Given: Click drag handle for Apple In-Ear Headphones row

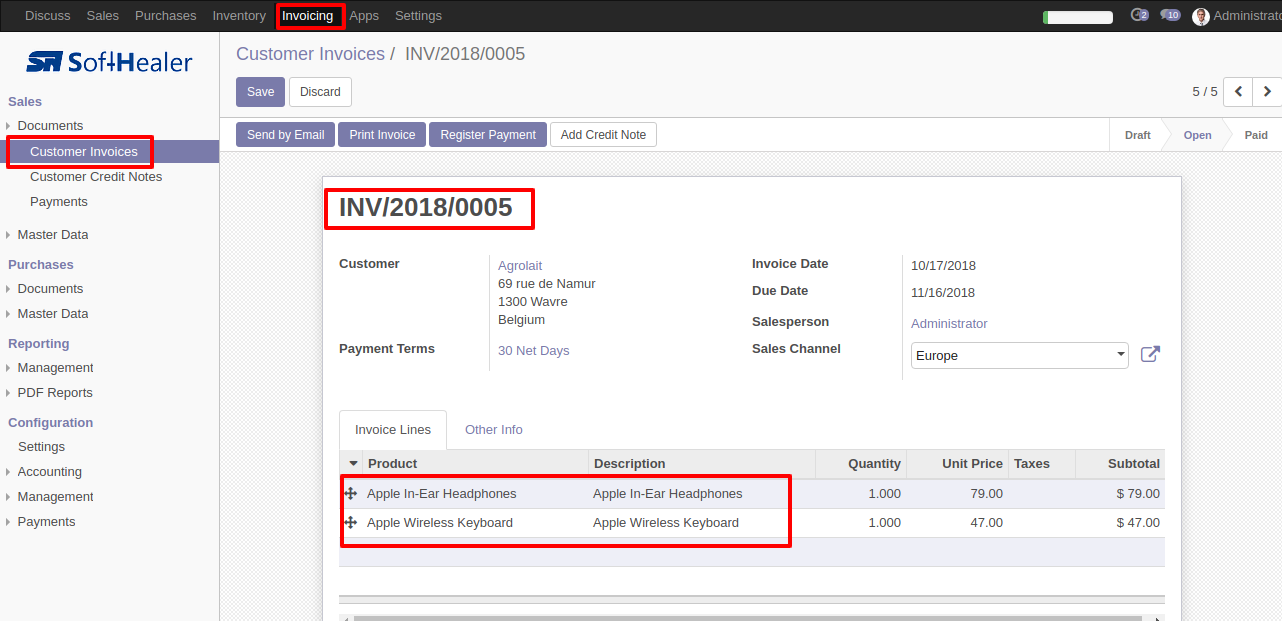Looking at the screenshot, I should click(x=350, y=493).
